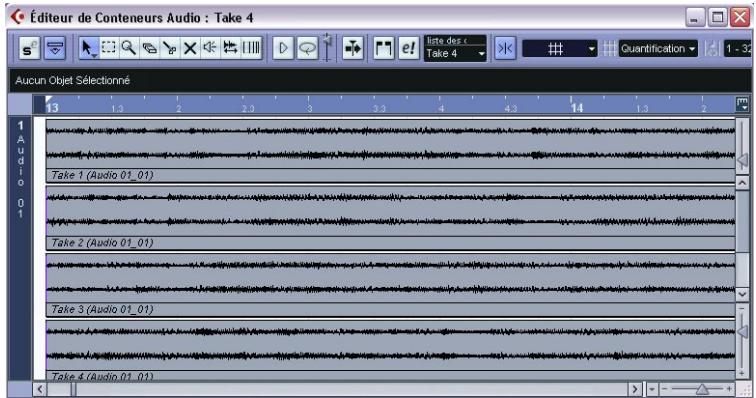Toggle the Autoscroll button

click(352, 48)
